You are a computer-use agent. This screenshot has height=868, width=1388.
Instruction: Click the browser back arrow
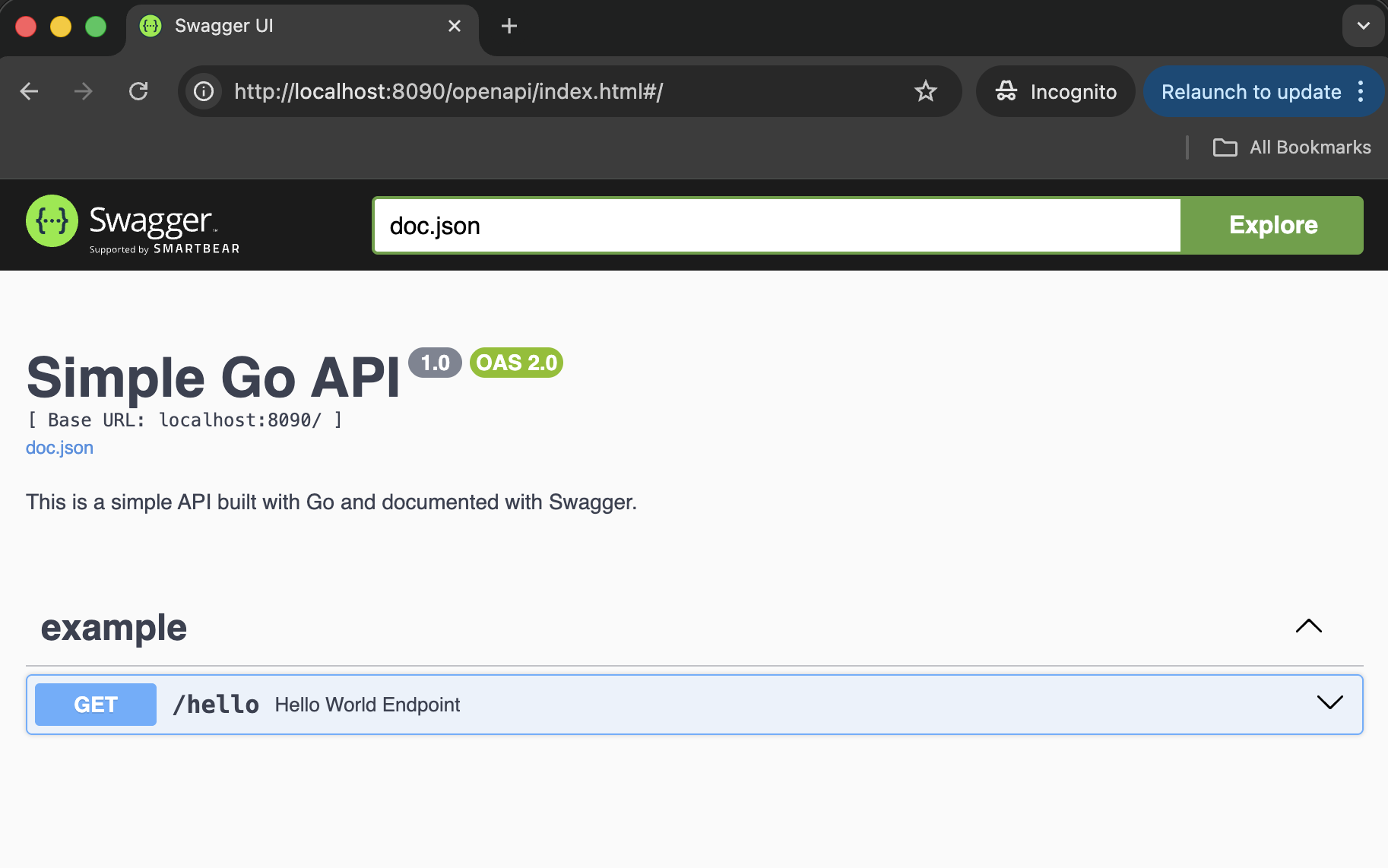click(x=28, y=91)
